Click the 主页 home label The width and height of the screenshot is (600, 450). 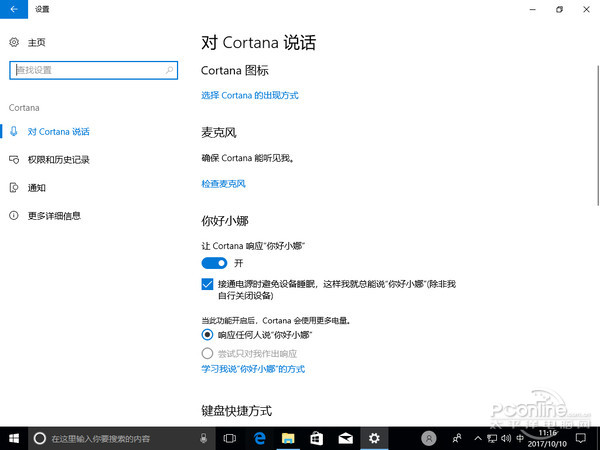point(37,42)
